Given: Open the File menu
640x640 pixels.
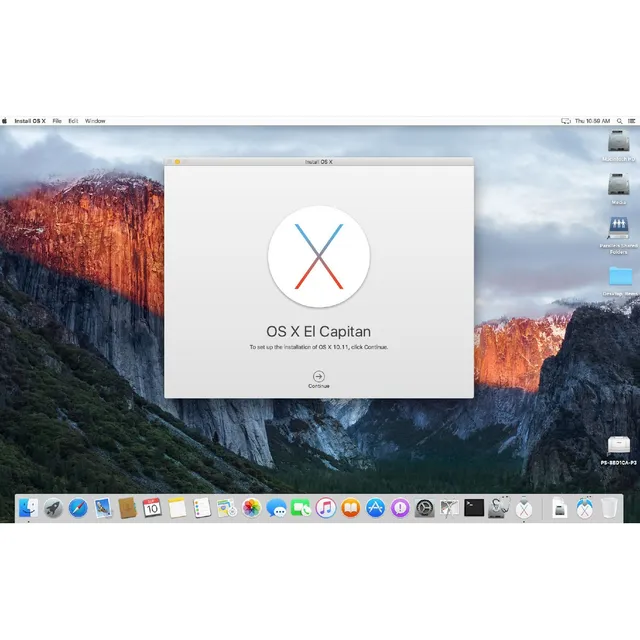Looking at the screenshot, I should (x=57, y=121).
